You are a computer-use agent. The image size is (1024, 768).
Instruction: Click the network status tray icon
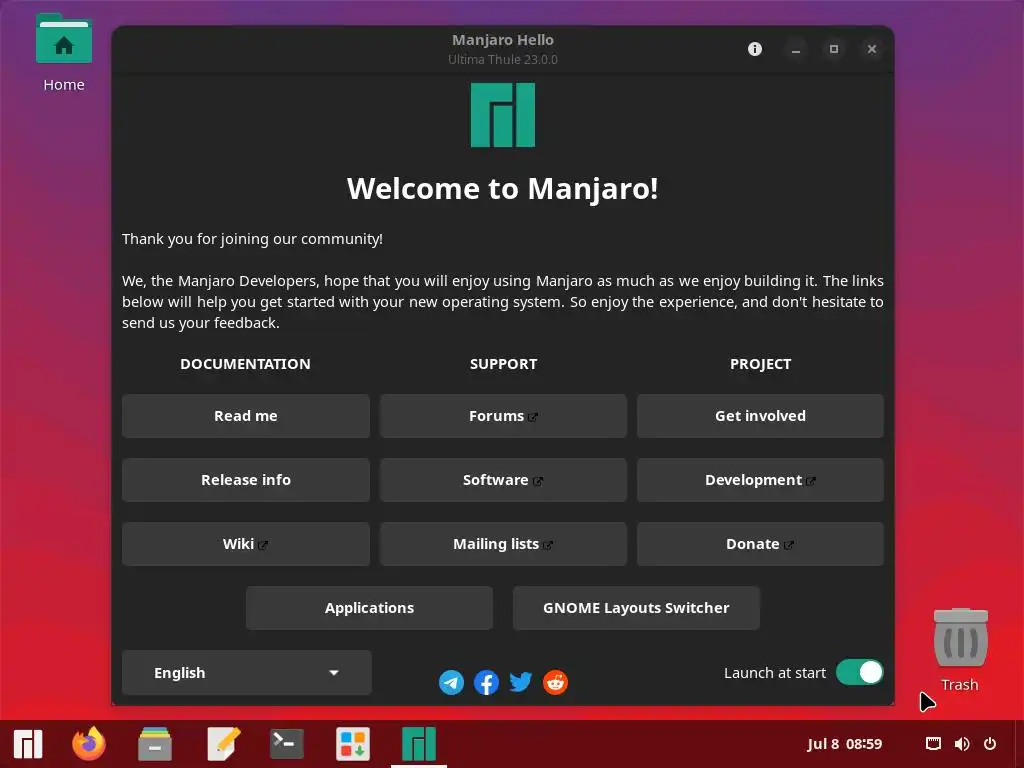tap(933, 744)
